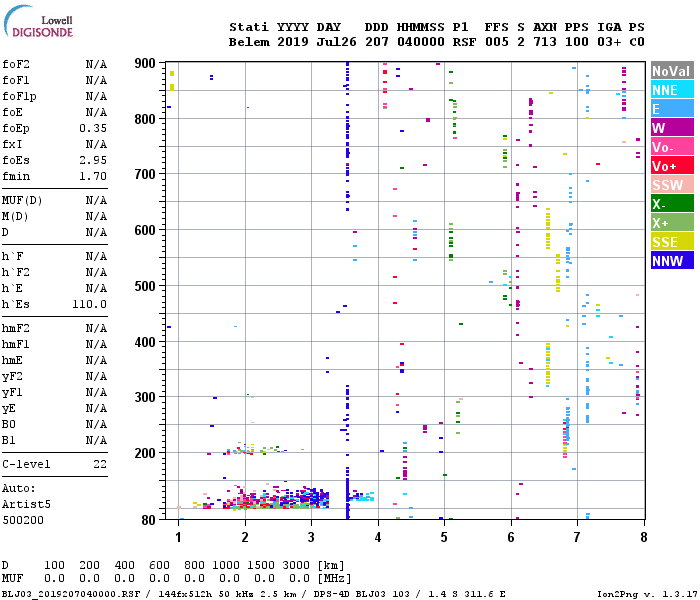Click the h`F2 parameter label
The height and width of the screenshot is (600, 700).
coord(16,272)
